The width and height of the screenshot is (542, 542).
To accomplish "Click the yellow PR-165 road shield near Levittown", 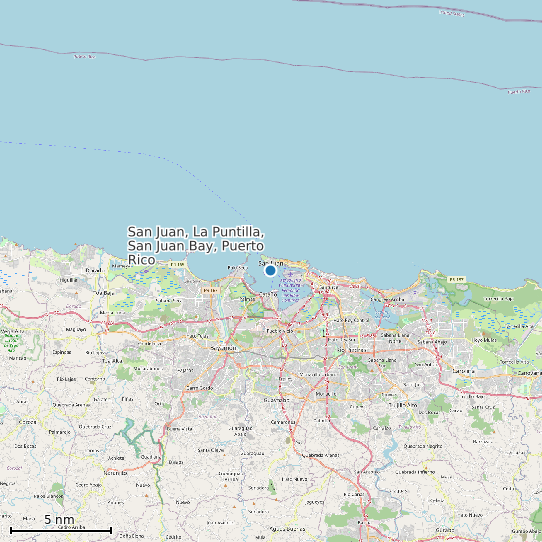I will (x=178, y=264).
